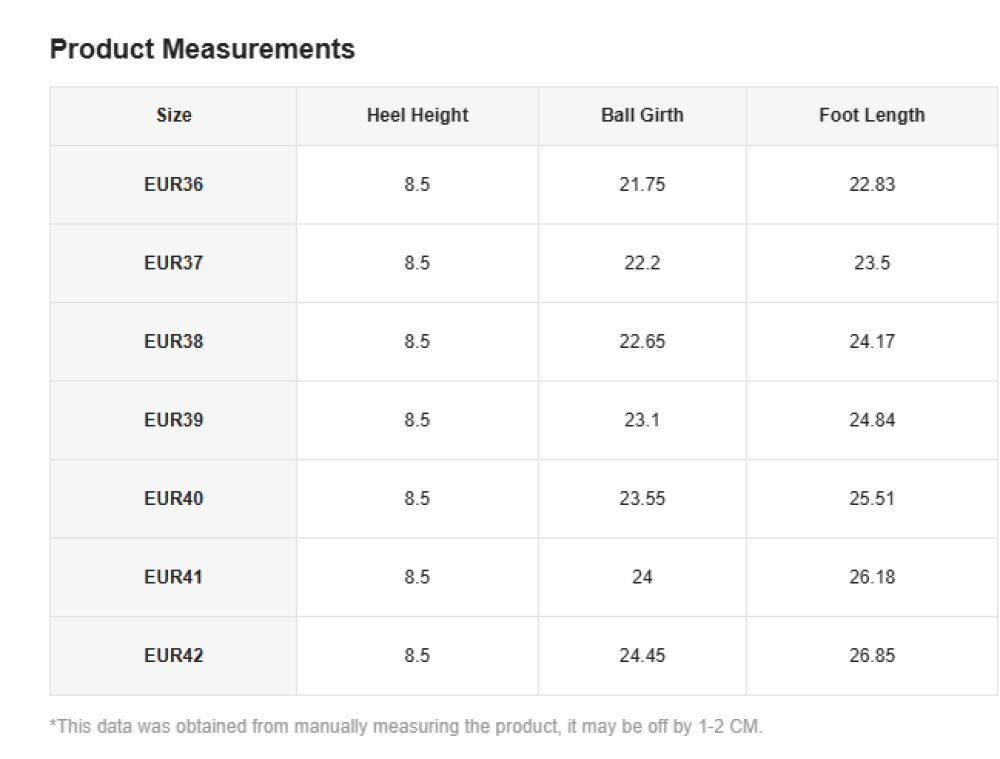Select the 22.83 foot length cell
The width and height of the screenshot is (1000, 759).
(871, 185)
